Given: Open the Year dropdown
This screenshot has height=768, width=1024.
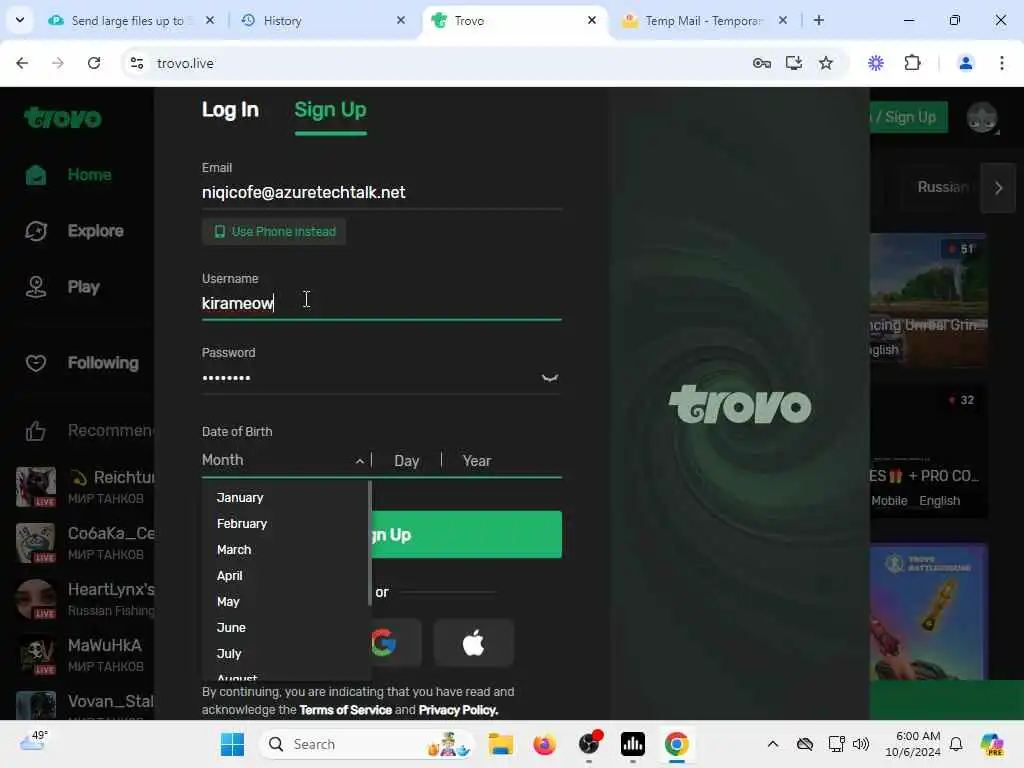Looking at the screenshot, I should (x=477, y=461).
